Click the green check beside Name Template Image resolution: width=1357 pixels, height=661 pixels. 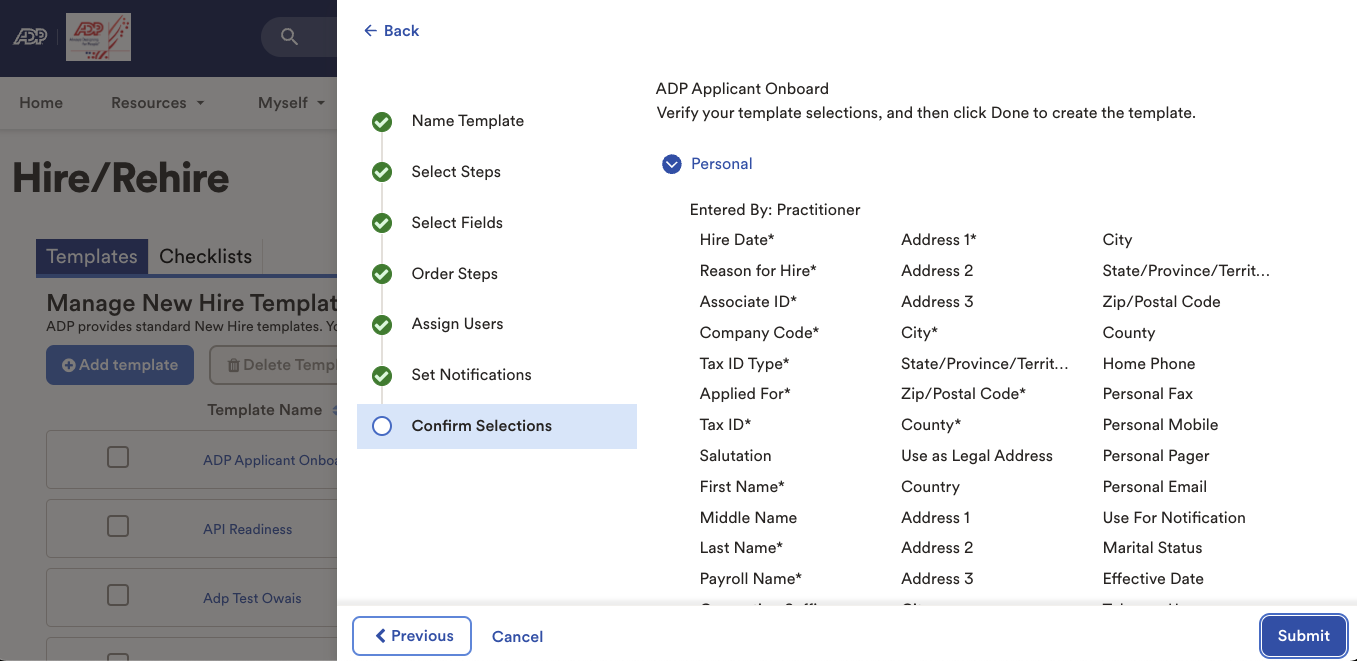382,120
